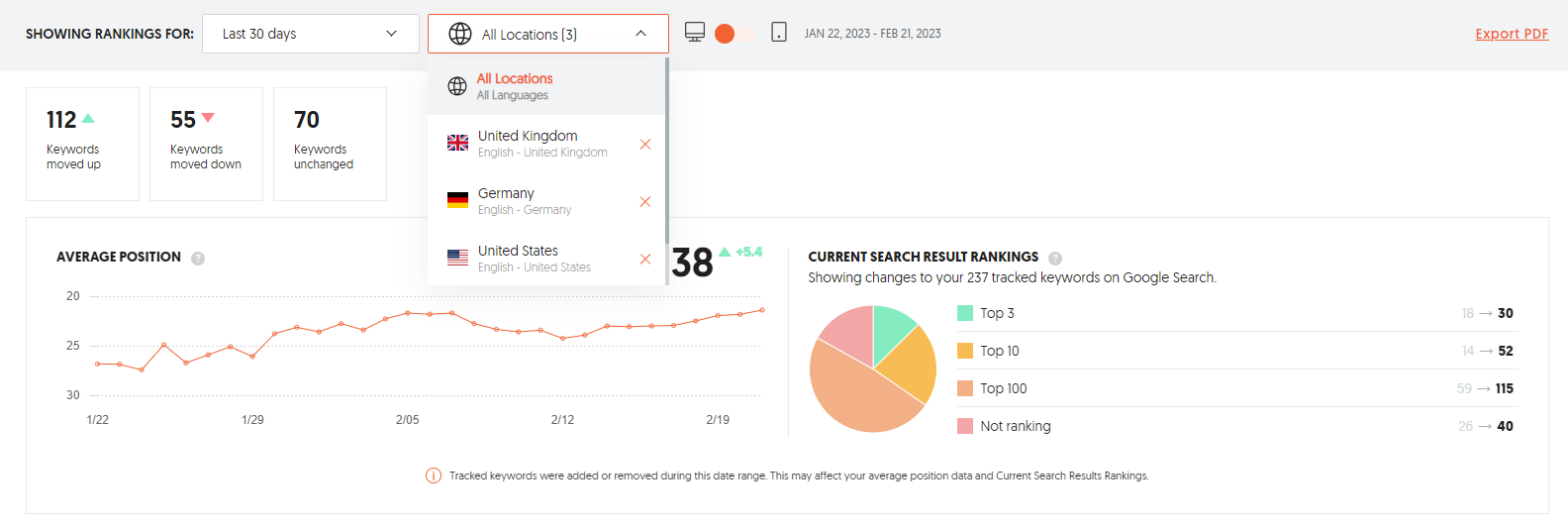Open the Last 30 days dropdown

point(311,34)
